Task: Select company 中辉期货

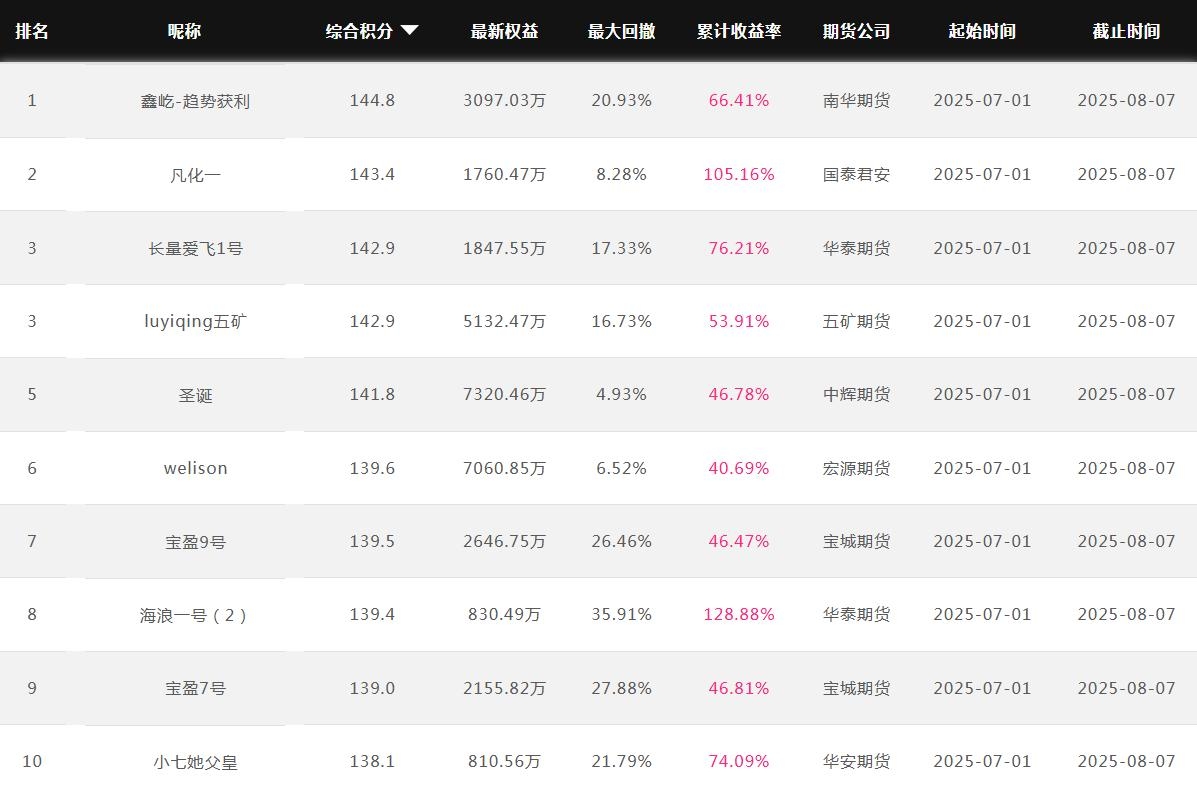Action: click(857, 395)
